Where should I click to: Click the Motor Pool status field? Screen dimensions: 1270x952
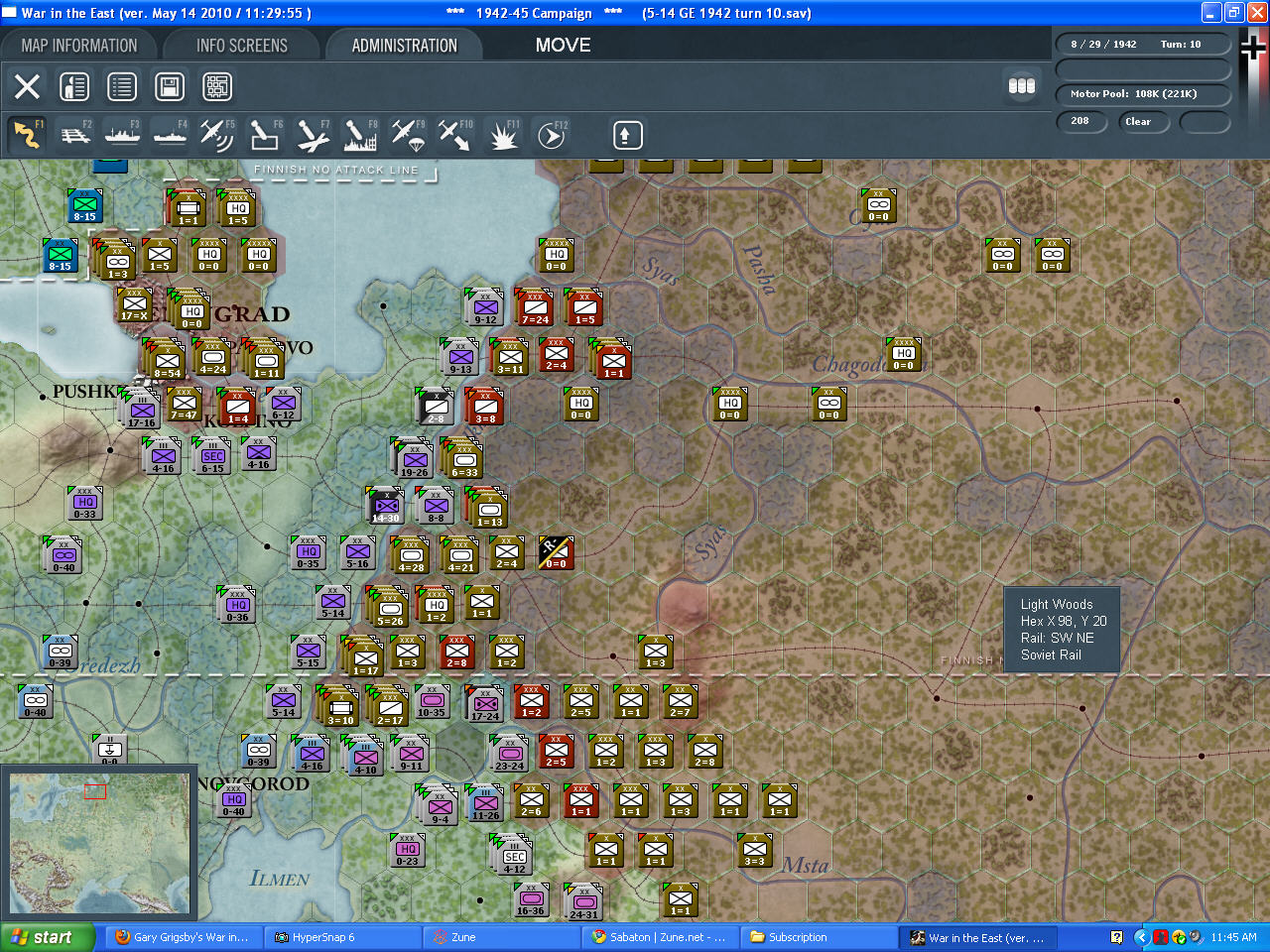1143,94
